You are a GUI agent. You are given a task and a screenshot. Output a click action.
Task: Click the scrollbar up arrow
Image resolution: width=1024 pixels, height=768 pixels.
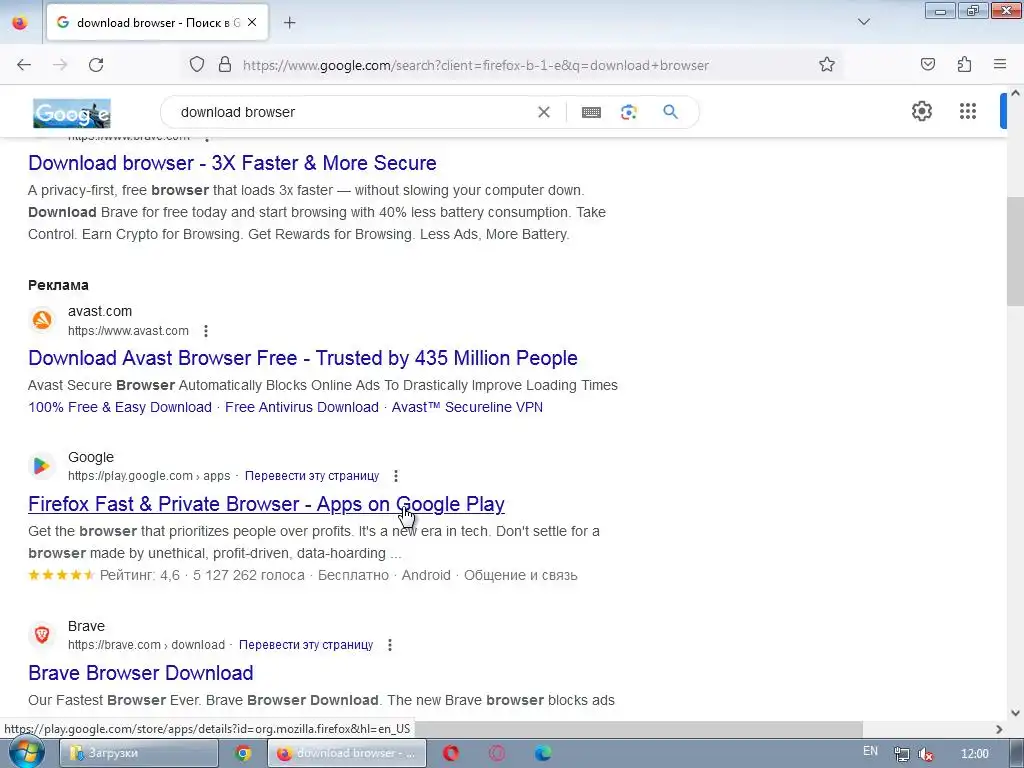pos(1015,93)
